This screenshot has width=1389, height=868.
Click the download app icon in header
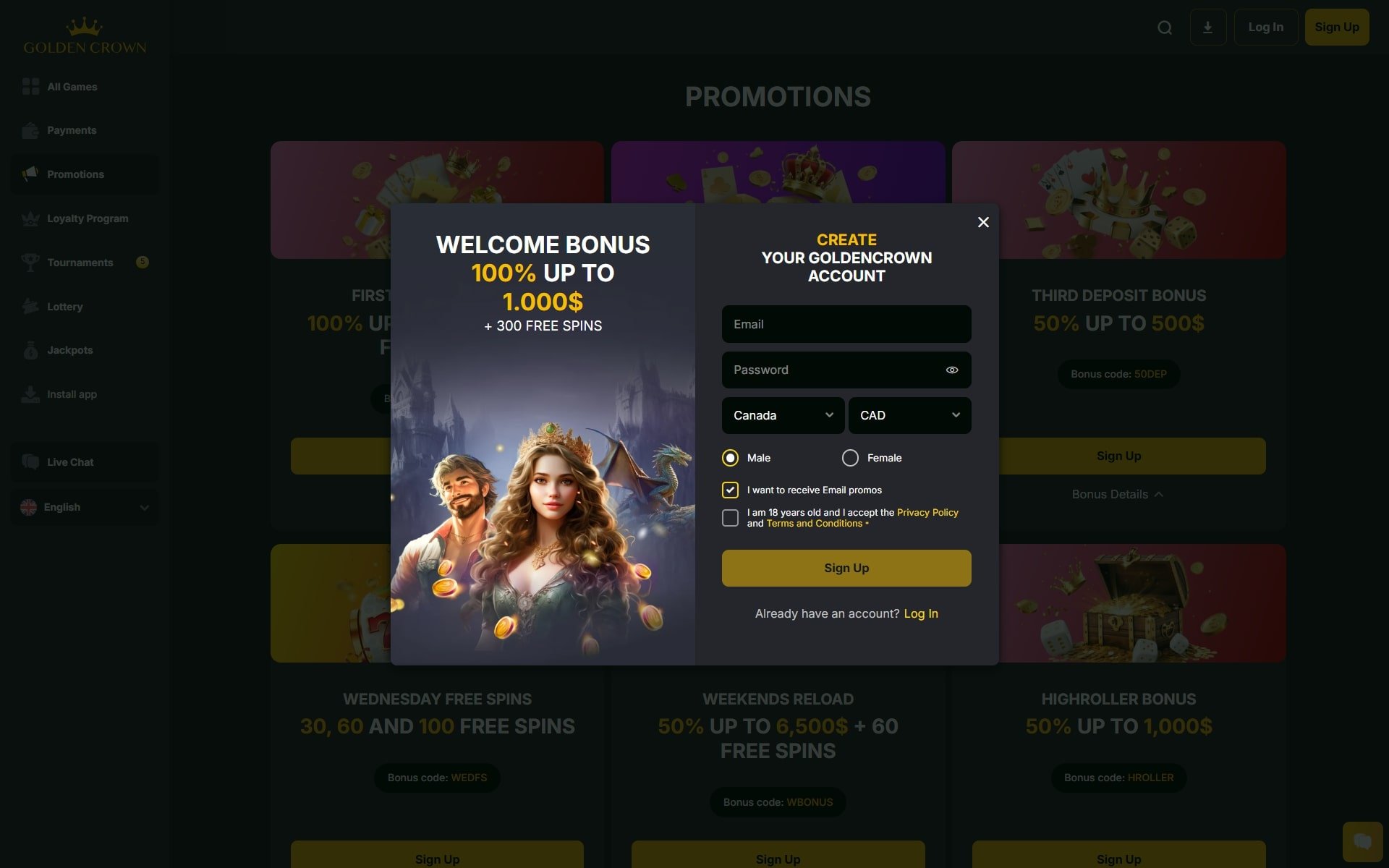[1207, 27]
